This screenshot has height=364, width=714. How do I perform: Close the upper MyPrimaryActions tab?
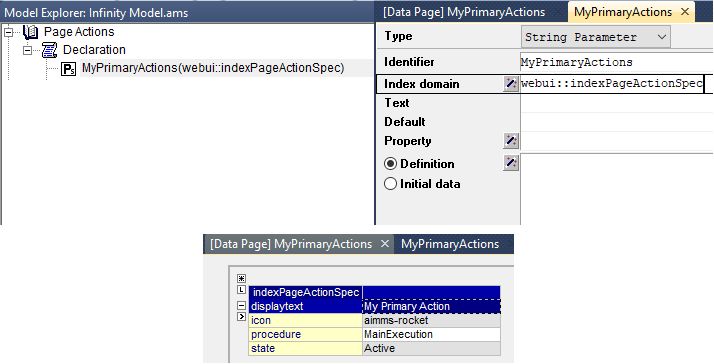(x=685, y=12)
